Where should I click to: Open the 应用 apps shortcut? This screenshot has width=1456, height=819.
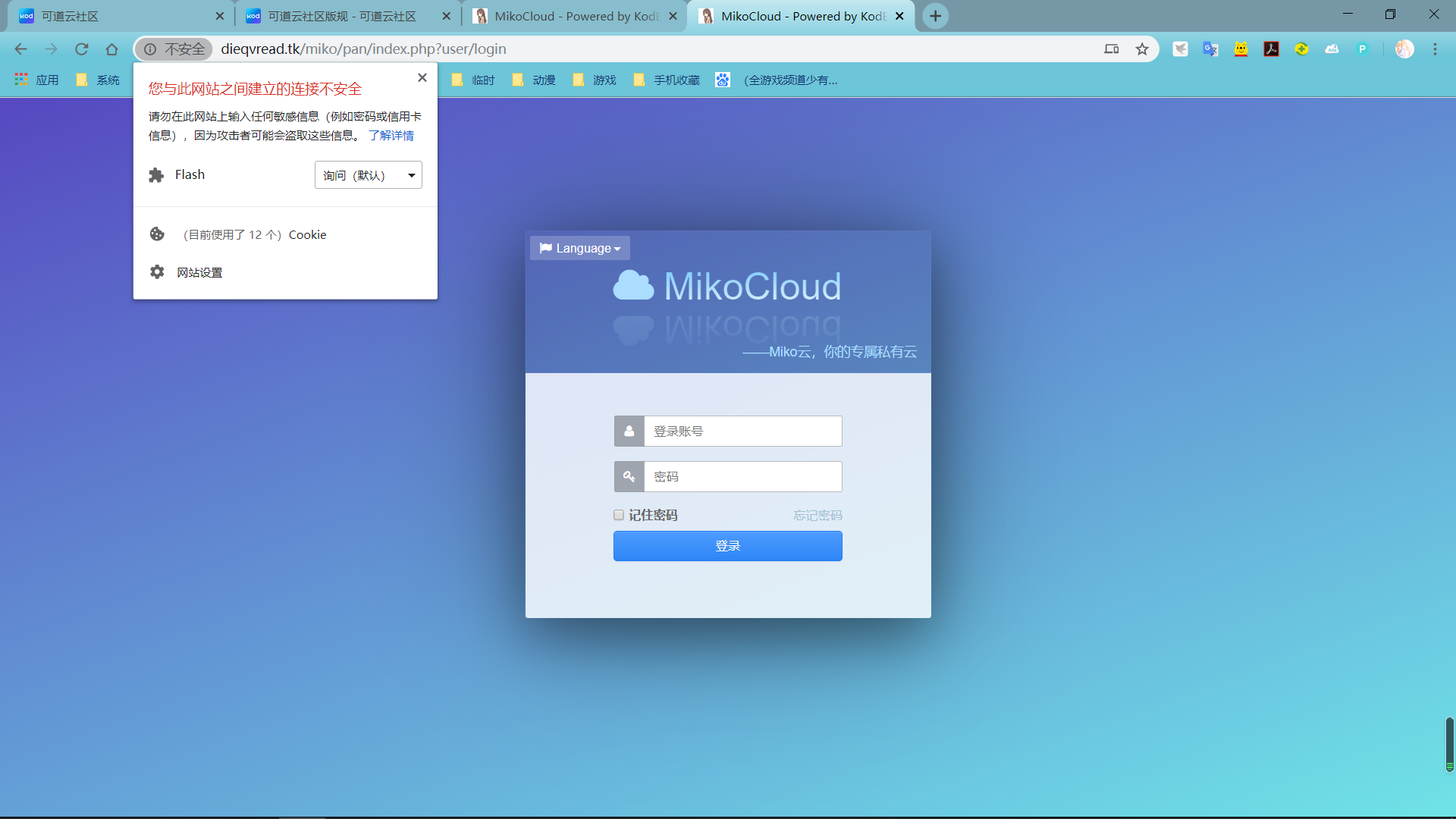36,80
